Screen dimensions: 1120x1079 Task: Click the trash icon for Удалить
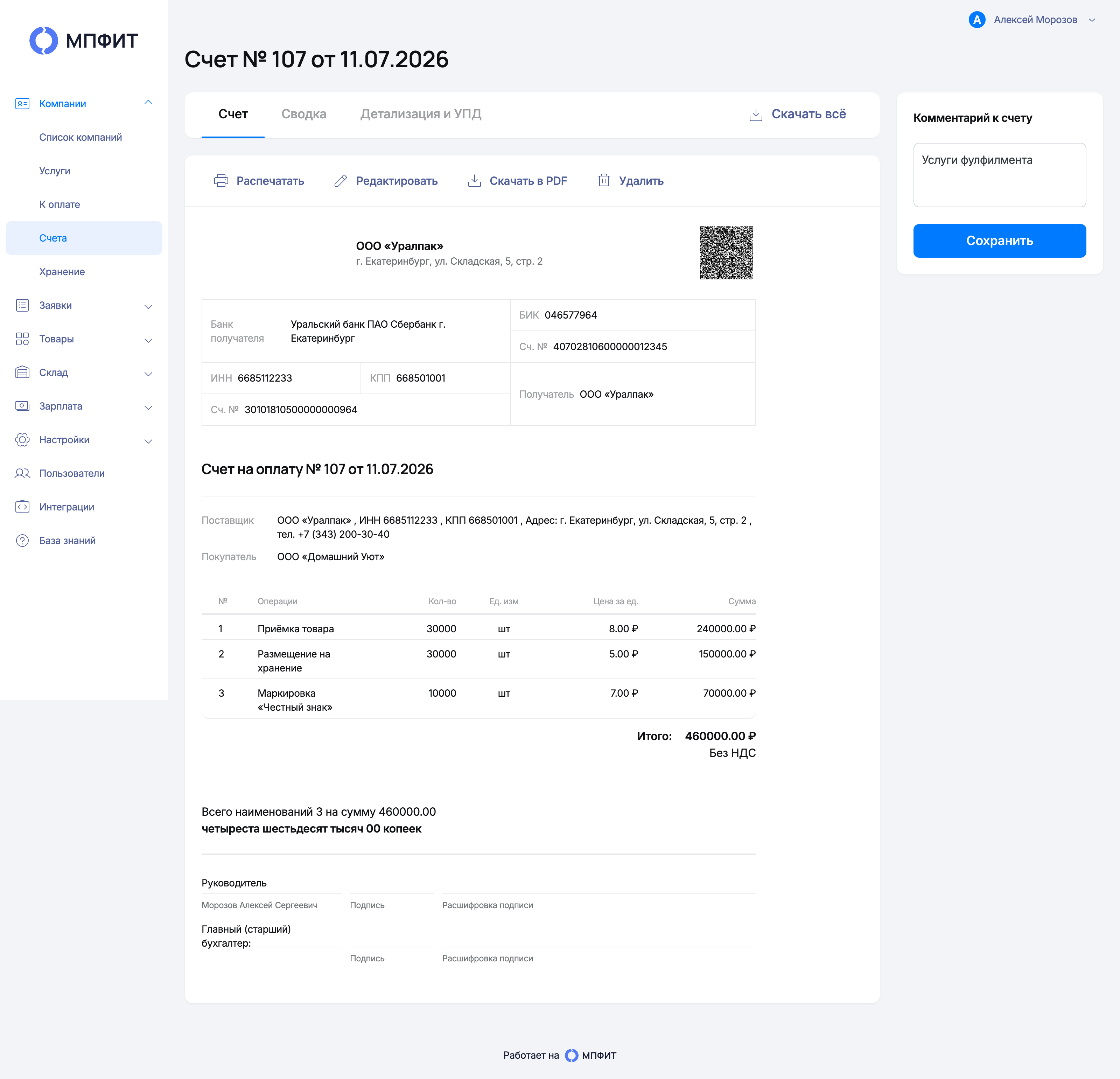[x=604, y=181]
